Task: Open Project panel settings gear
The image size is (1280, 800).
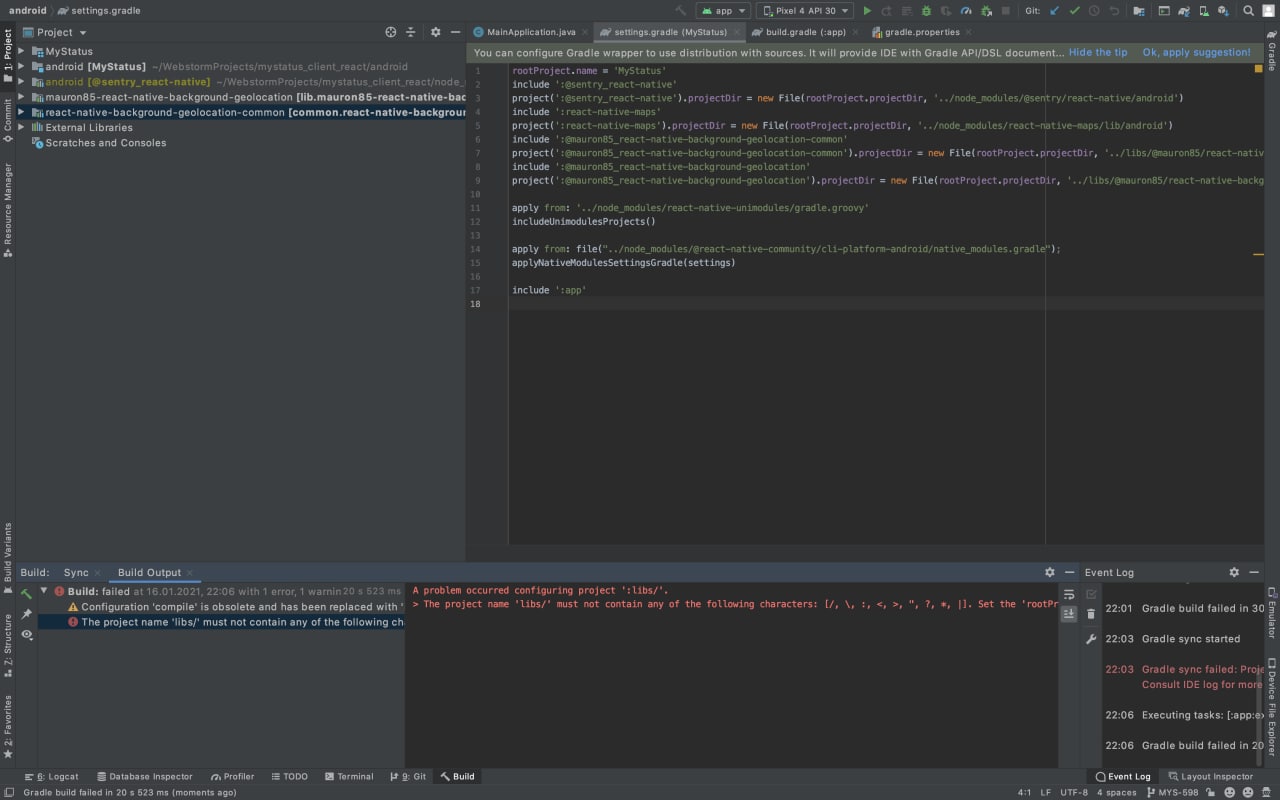Action: pyautogui.click(x=436, y=32)
